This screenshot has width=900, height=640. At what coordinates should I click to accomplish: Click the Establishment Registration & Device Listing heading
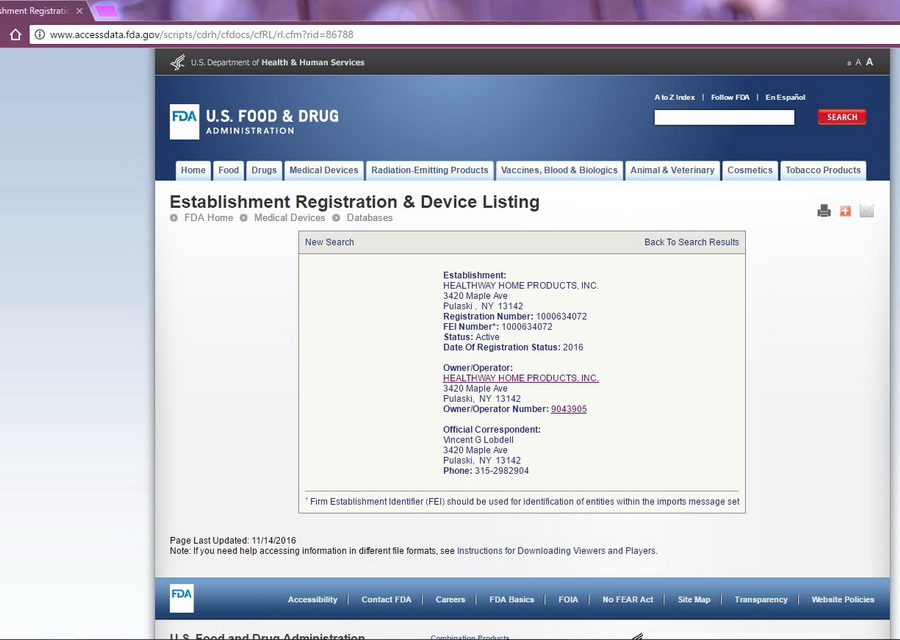[x=354, y=202]
